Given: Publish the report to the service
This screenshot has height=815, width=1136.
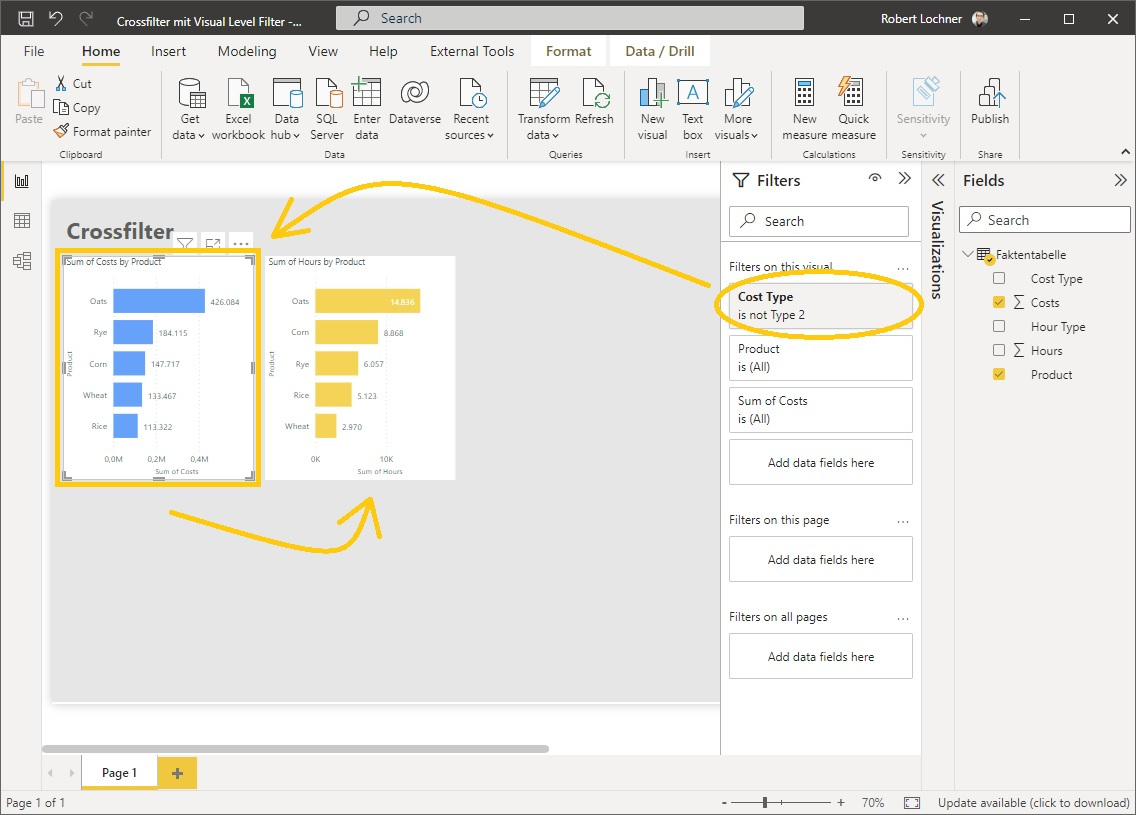Looking at the screenshot, I should click(x=989, y=107).
